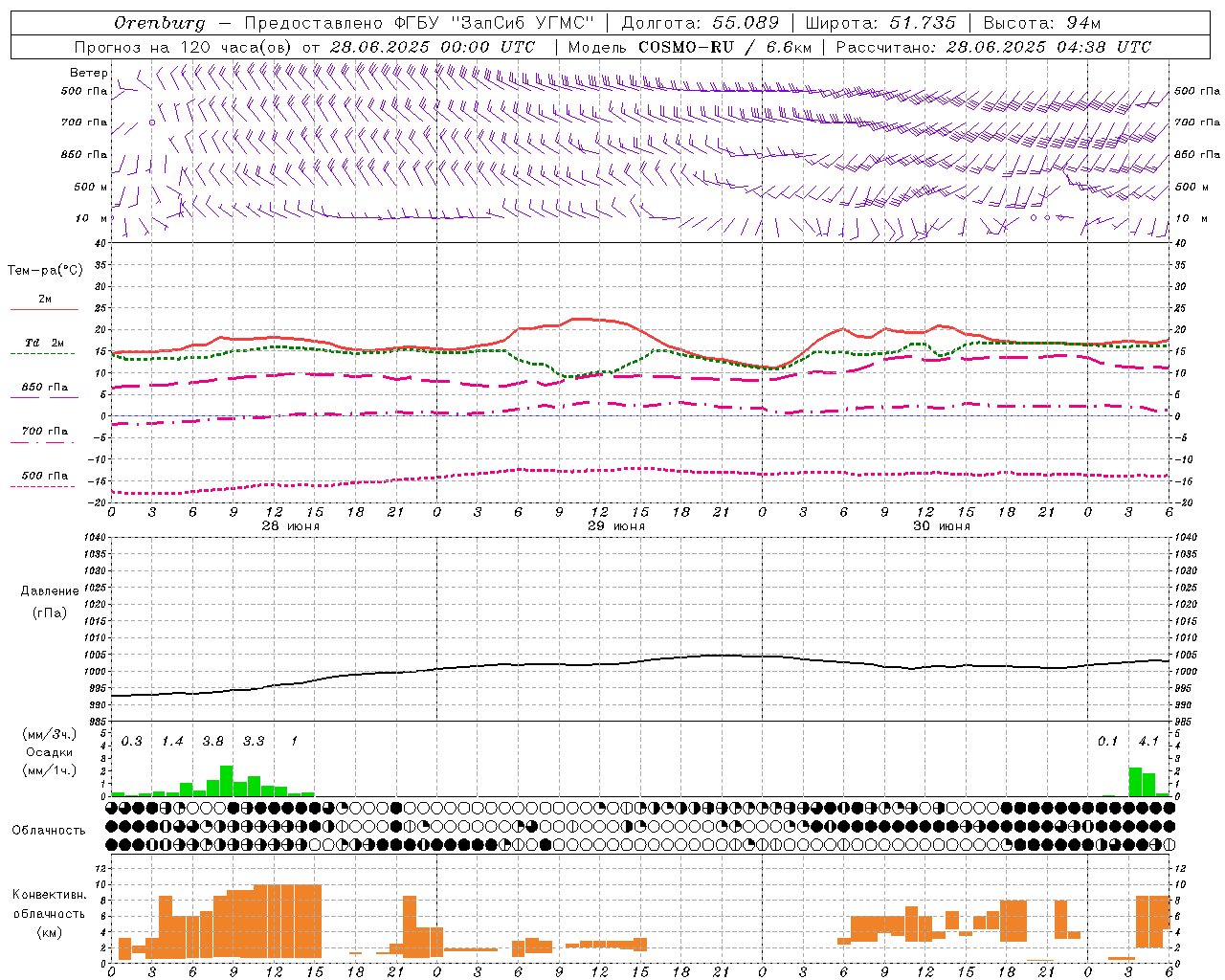Click the 'Высота: 94м' value

tap(1042, 23)
